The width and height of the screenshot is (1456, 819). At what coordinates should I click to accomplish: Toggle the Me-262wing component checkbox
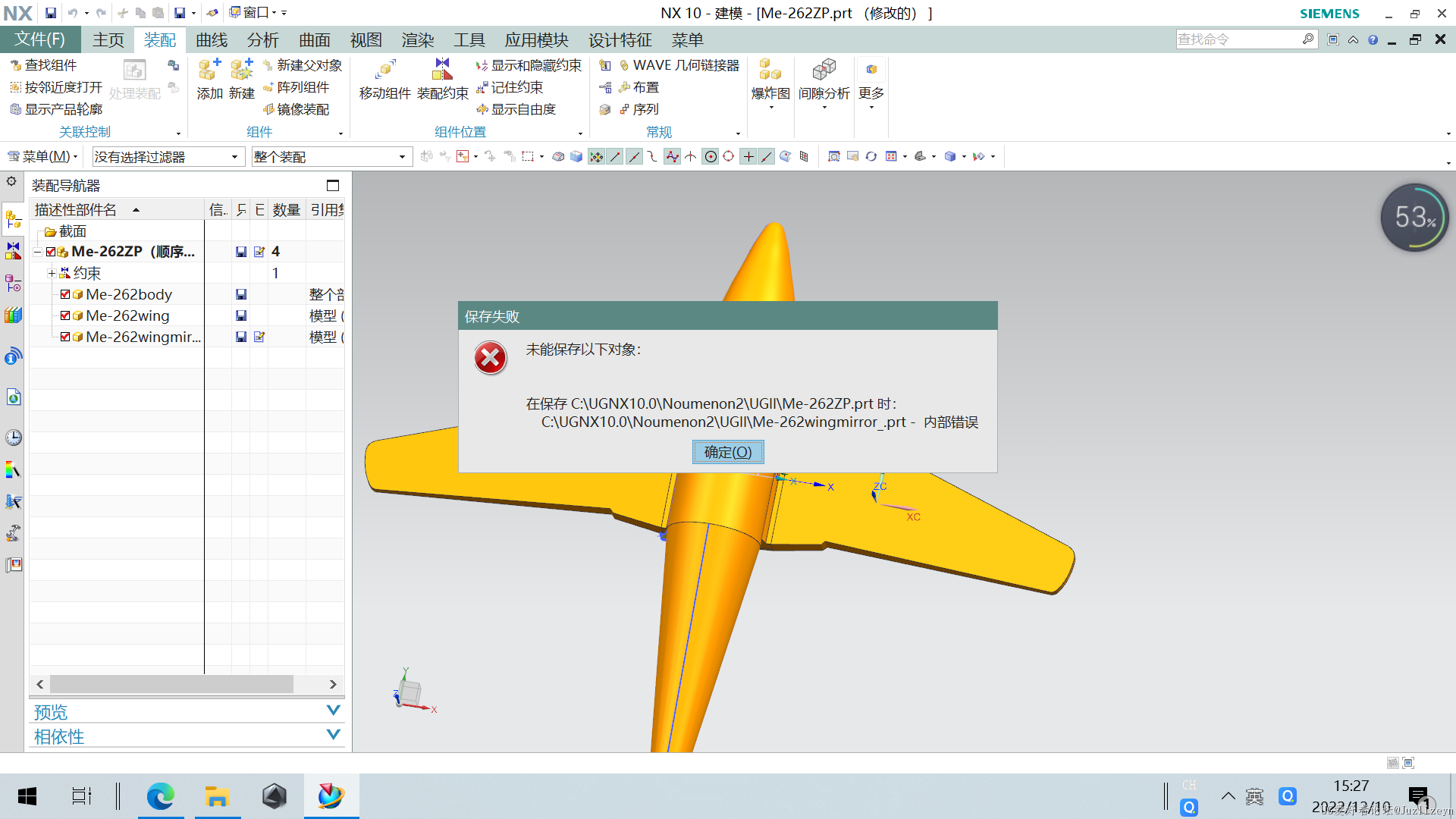coord(65,315)
